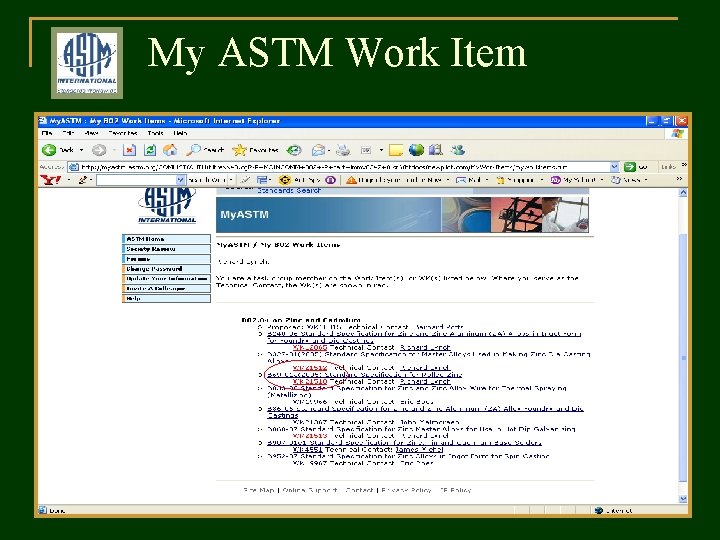Click the red Yahoo! Y logo

[x=51, y=180]
